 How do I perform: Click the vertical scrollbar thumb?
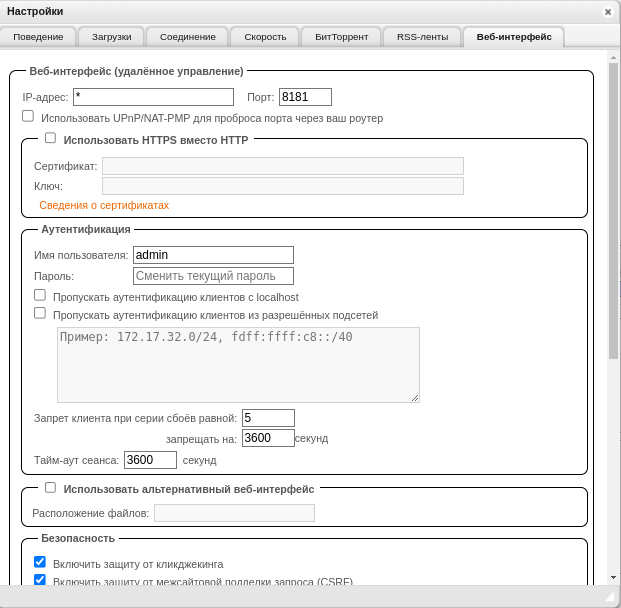point(613,211)
